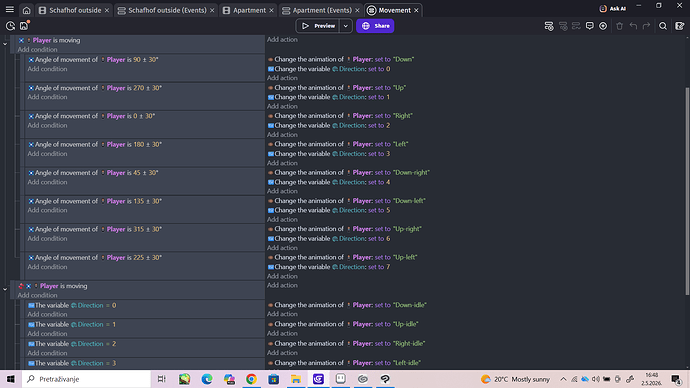Image resolution: width=690 pixels, height=388 pixels.
Task: Select condition The variable Direction = 0
Action: coord(72,305)
